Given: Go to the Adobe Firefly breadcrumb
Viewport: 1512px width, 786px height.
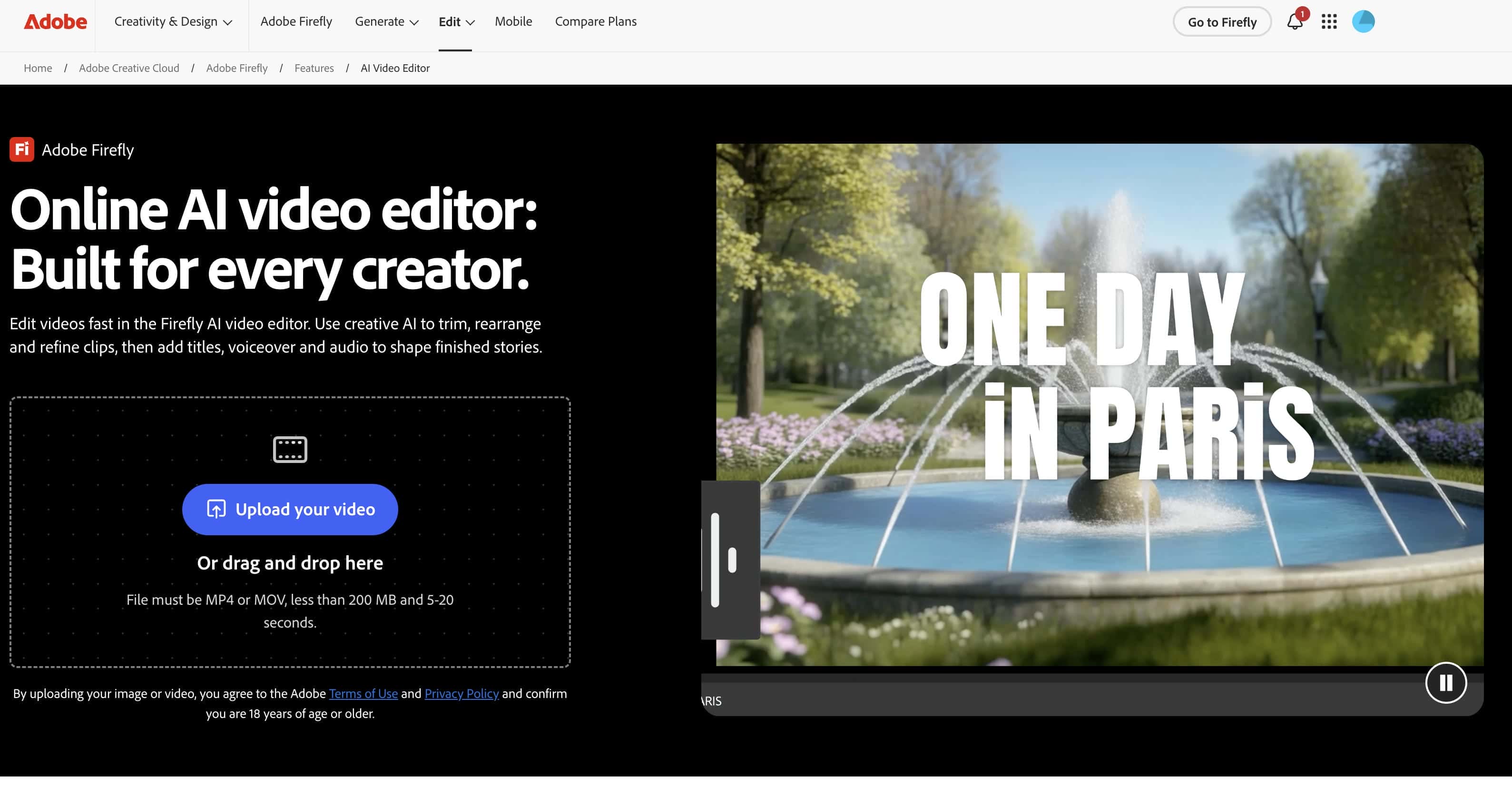Looking at the screenshot, I should point(237,68).
